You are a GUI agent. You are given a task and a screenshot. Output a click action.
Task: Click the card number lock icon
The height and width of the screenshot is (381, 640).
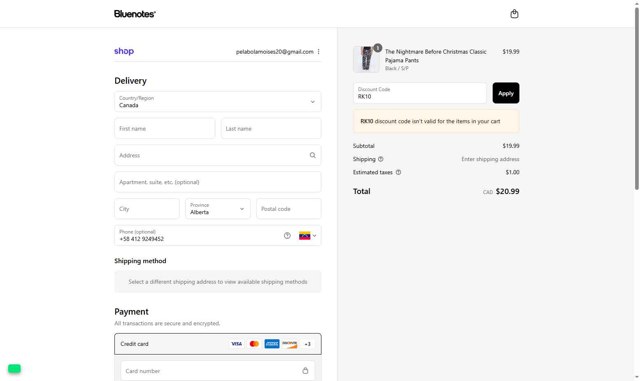pyautogui.click(x=305, y=371)
